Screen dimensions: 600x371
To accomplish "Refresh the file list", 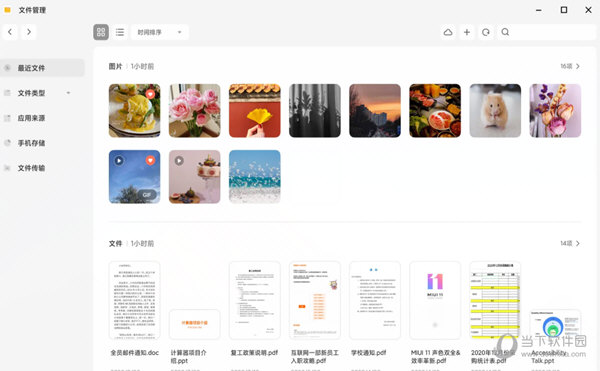I will coord(486,33).
